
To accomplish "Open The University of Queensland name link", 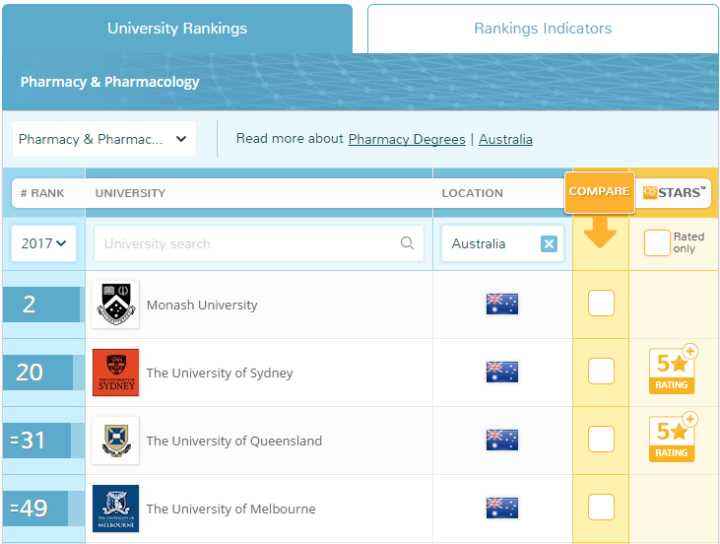I will (234, 441).
